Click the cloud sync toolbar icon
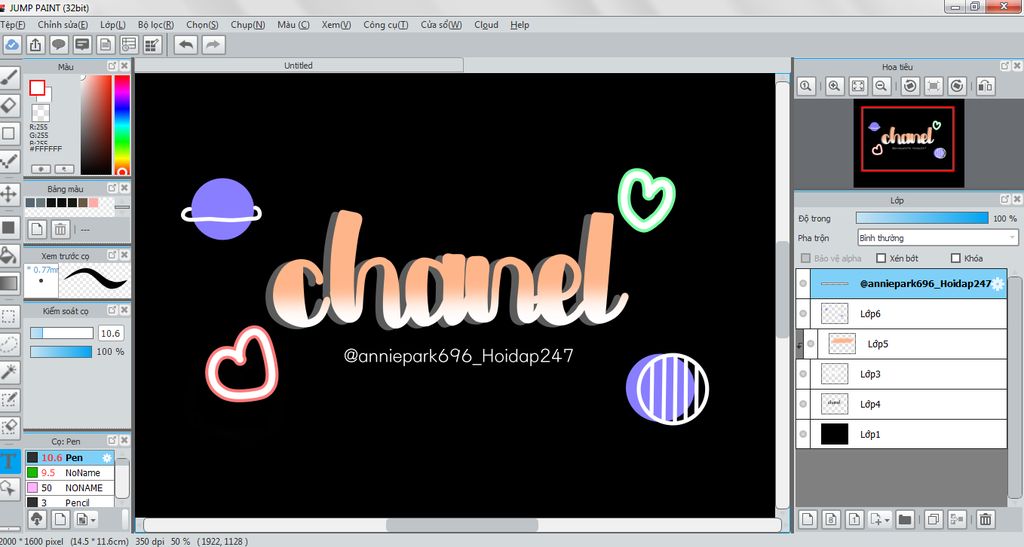The image size is (1024, 547). coord(12,44)
